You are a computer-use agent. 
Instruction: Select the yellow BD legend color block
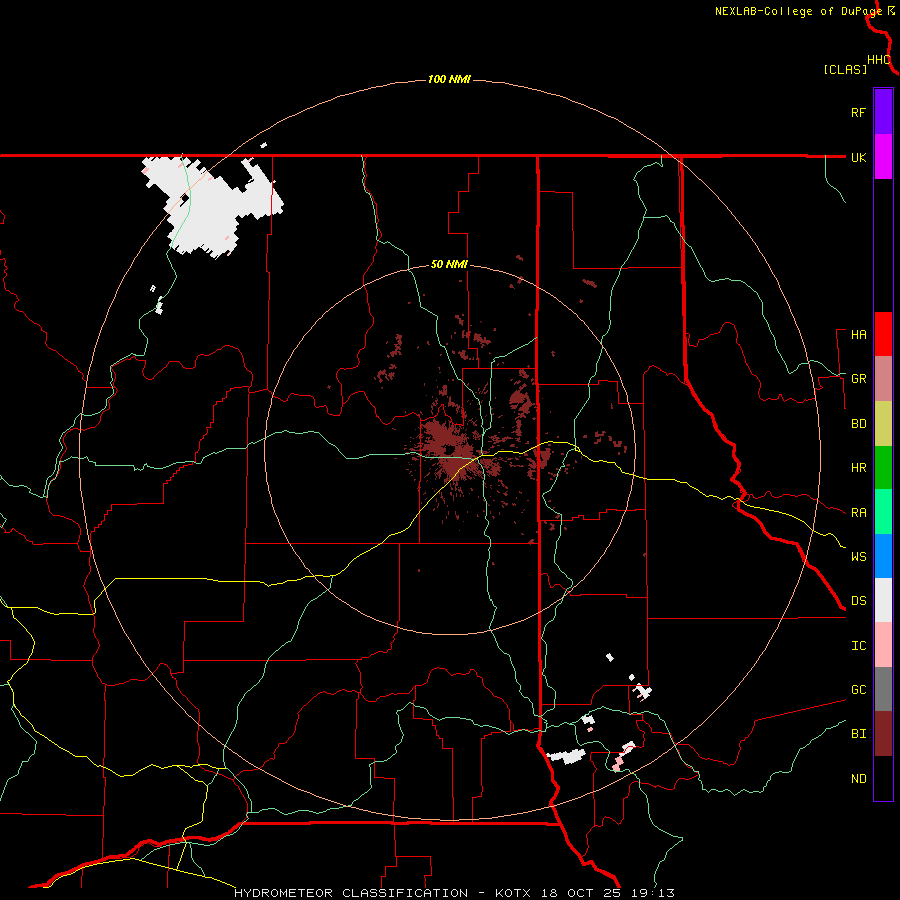click(x=883, y=424)
